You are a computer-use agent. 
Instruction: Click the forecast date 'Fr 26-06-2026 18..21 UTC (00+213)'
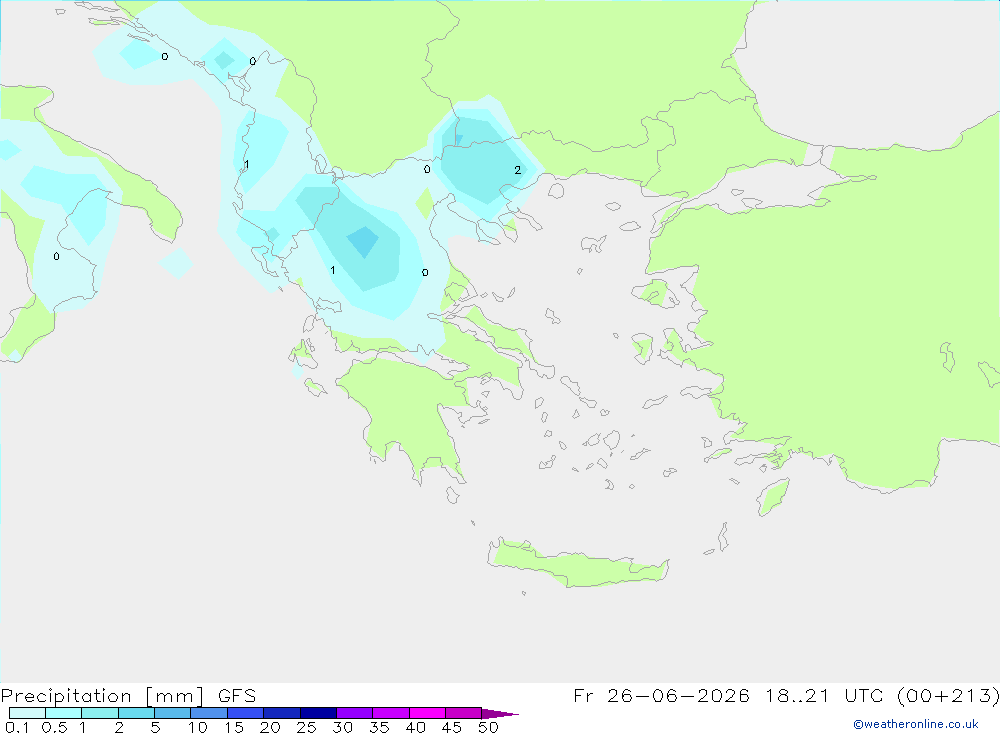(786, 696)
